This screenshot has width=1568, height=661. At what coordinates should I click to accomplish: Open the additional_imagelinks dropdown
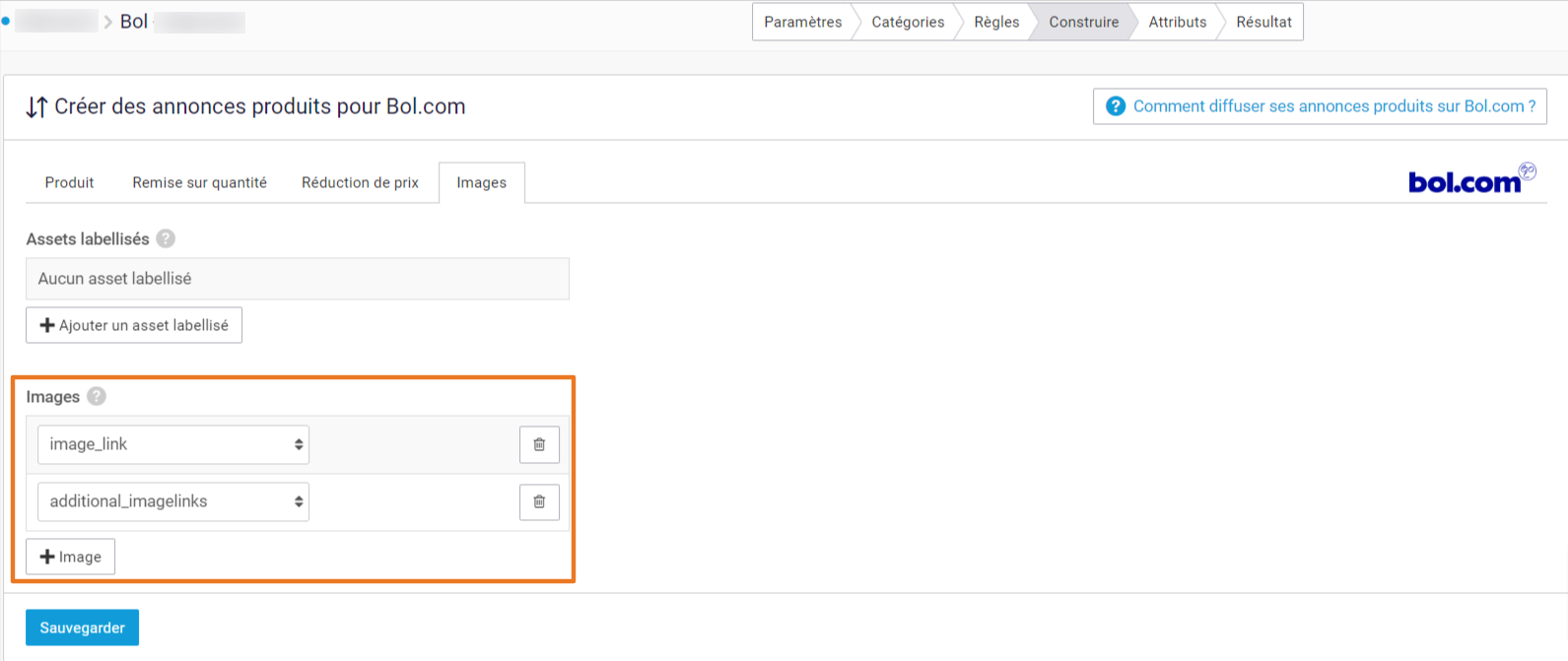[x=173, y=501]
